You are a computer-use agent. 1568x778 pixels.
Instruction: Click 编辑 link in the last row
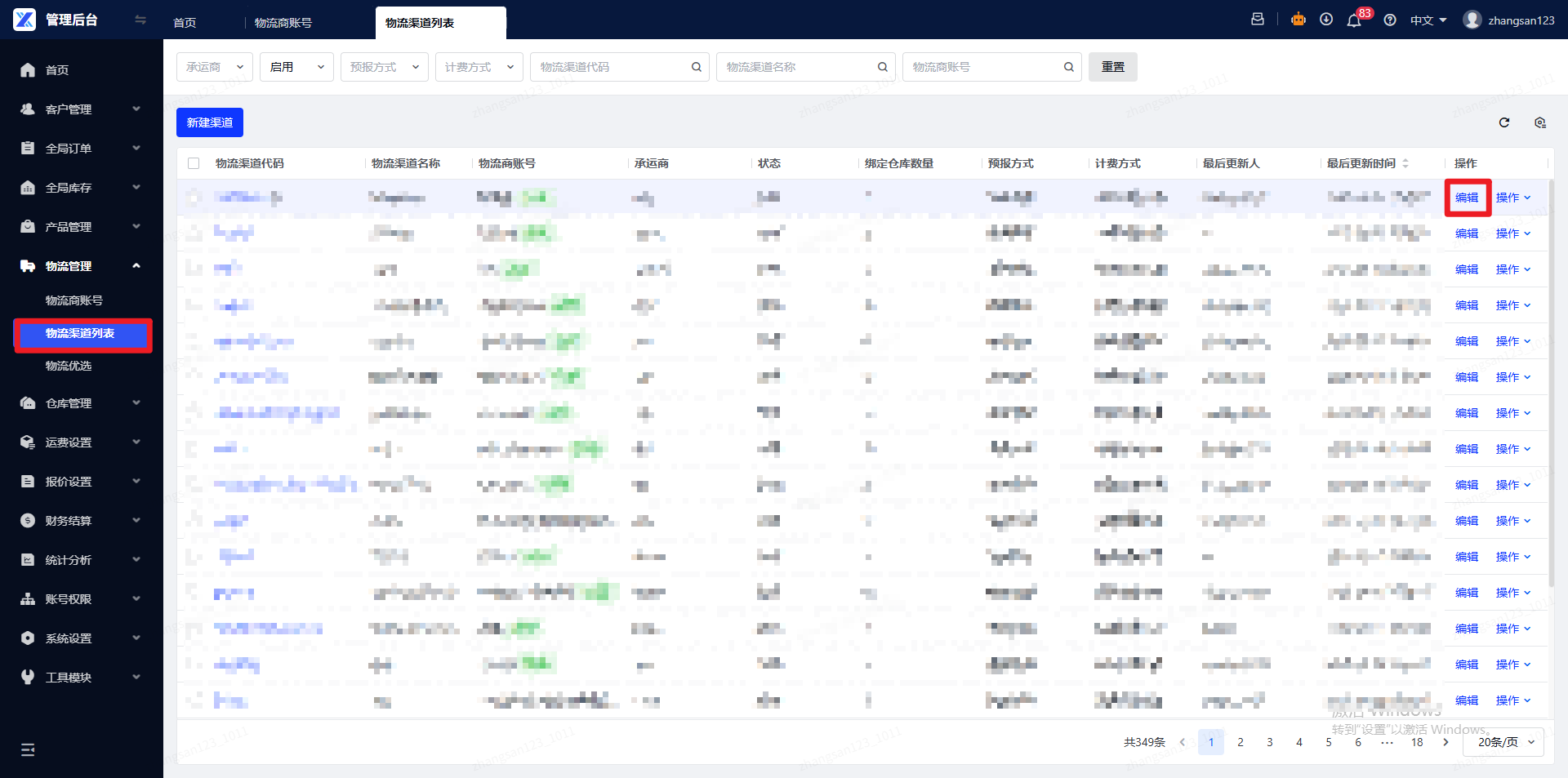(x=1467, y=700)
